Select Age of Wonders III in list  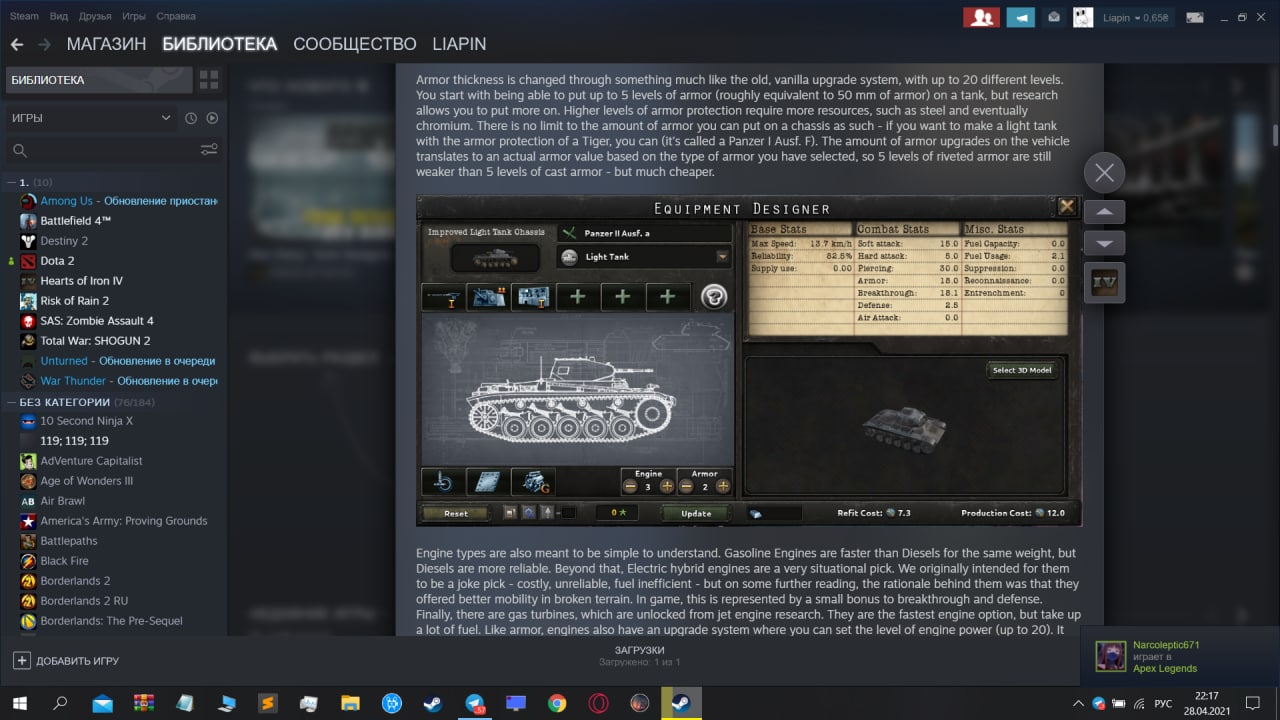coord(118,481)
